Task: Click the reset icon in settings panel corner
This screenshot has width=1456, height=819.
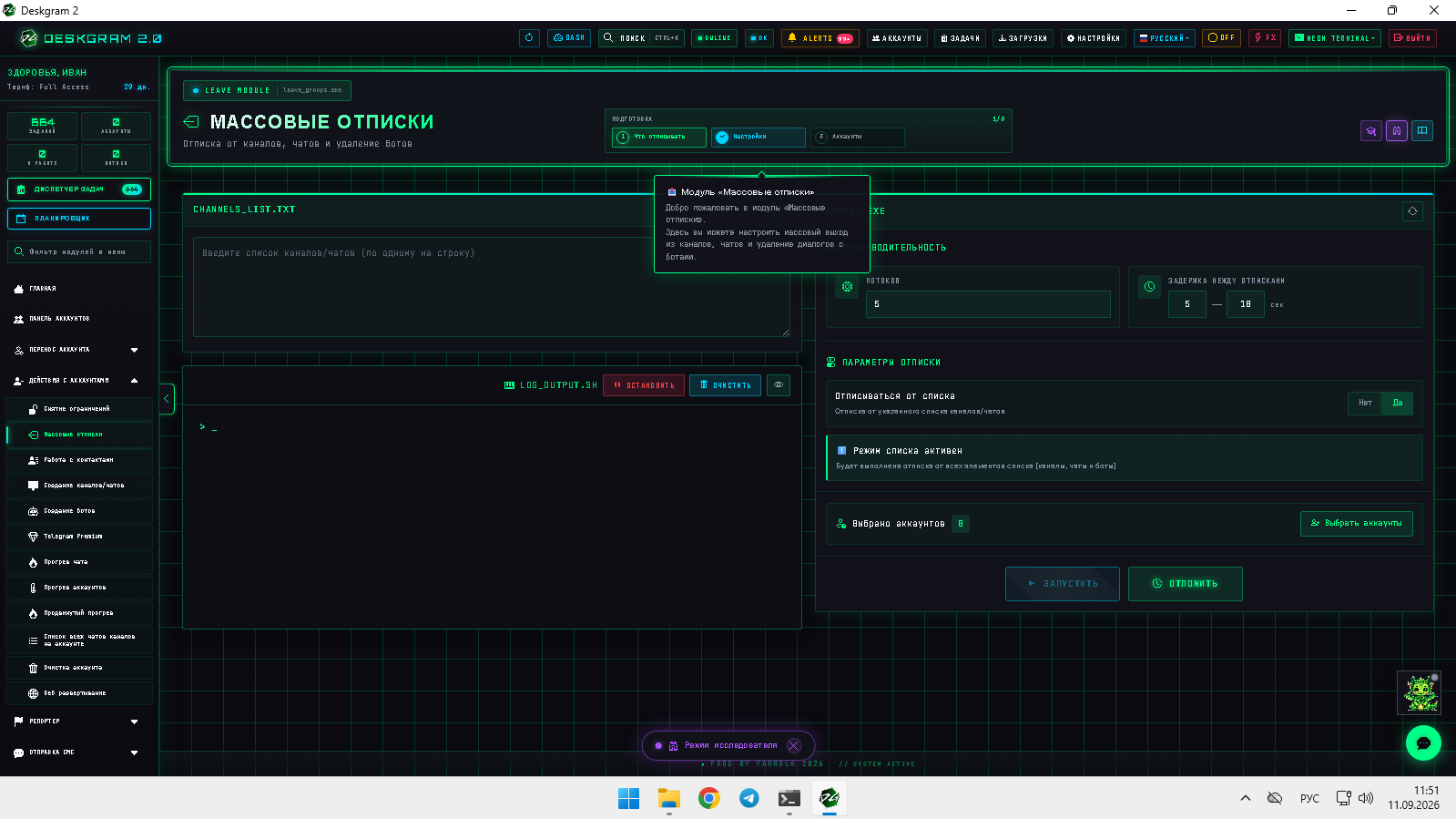Action: [1413, 211]
